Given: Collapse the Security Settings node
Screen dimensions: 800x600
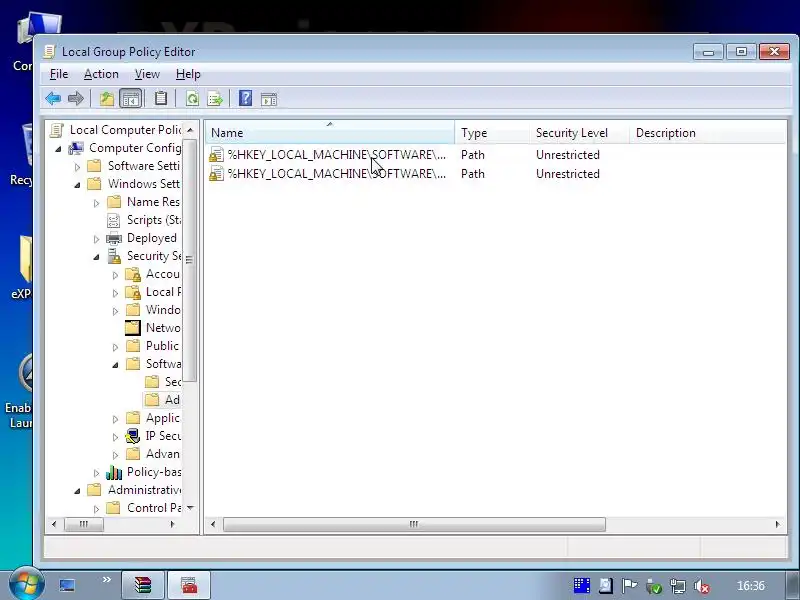Looking at the screenshot, I should point(96,257).
